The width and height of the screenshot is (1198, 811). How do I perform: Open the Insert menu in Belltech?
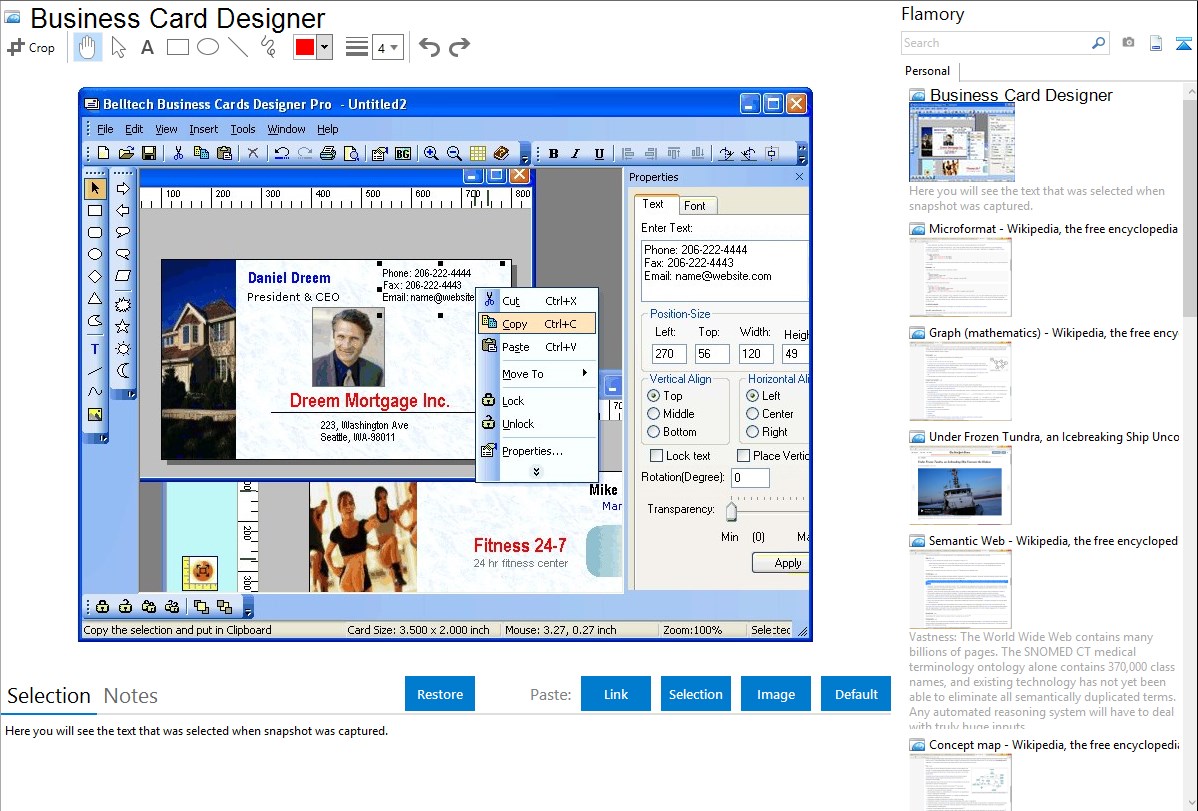pos(203,129)
